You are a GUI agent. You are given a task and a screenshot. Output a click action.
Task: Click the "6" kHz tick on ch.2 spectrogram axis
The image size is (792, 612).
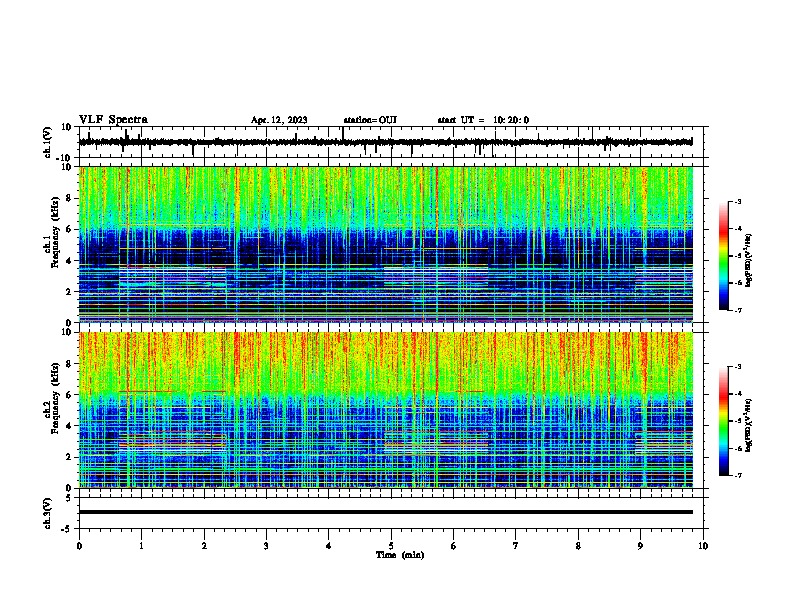pos(70,394)
